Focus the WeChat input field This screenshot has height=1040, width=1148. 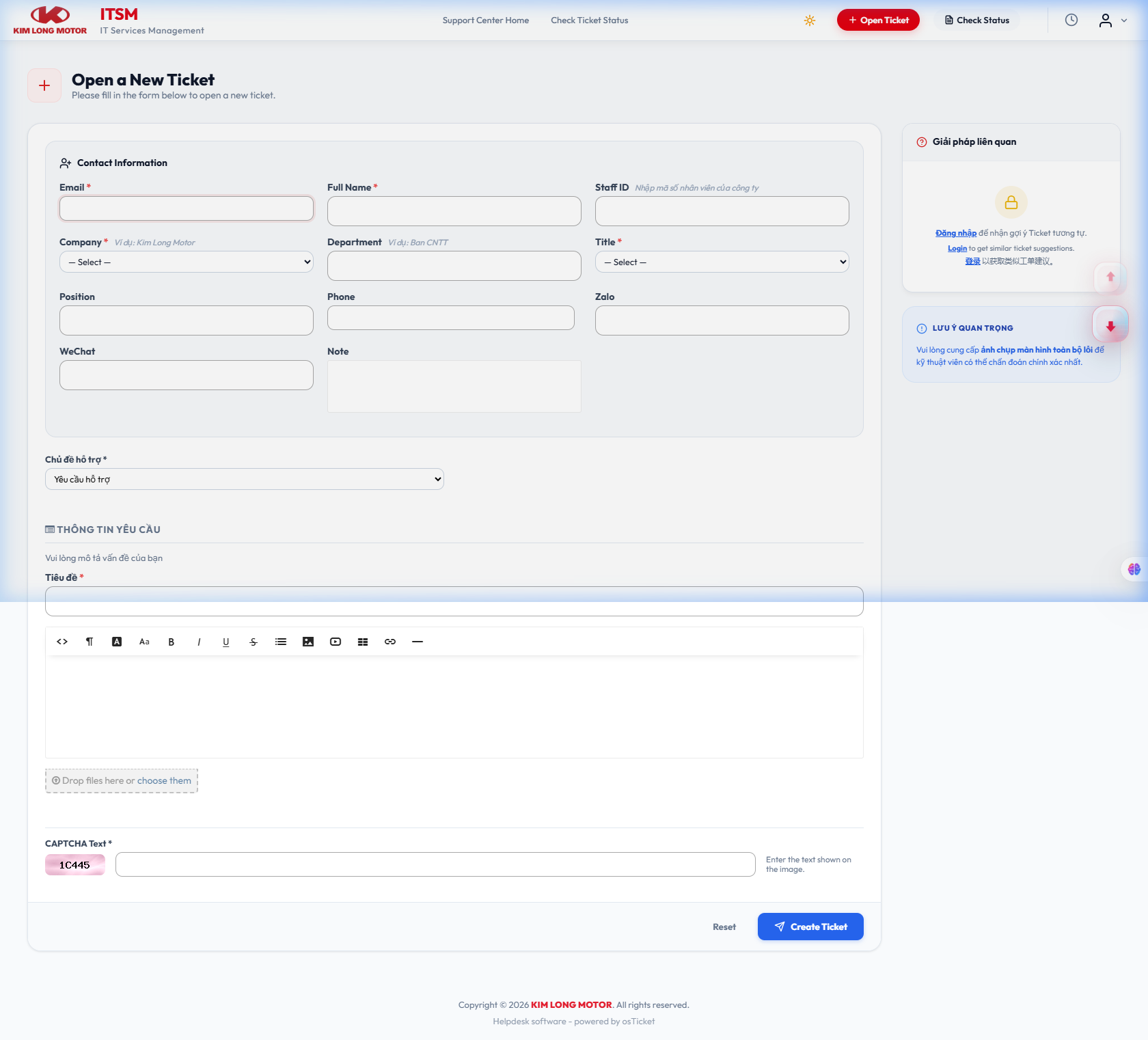[187, 375]
